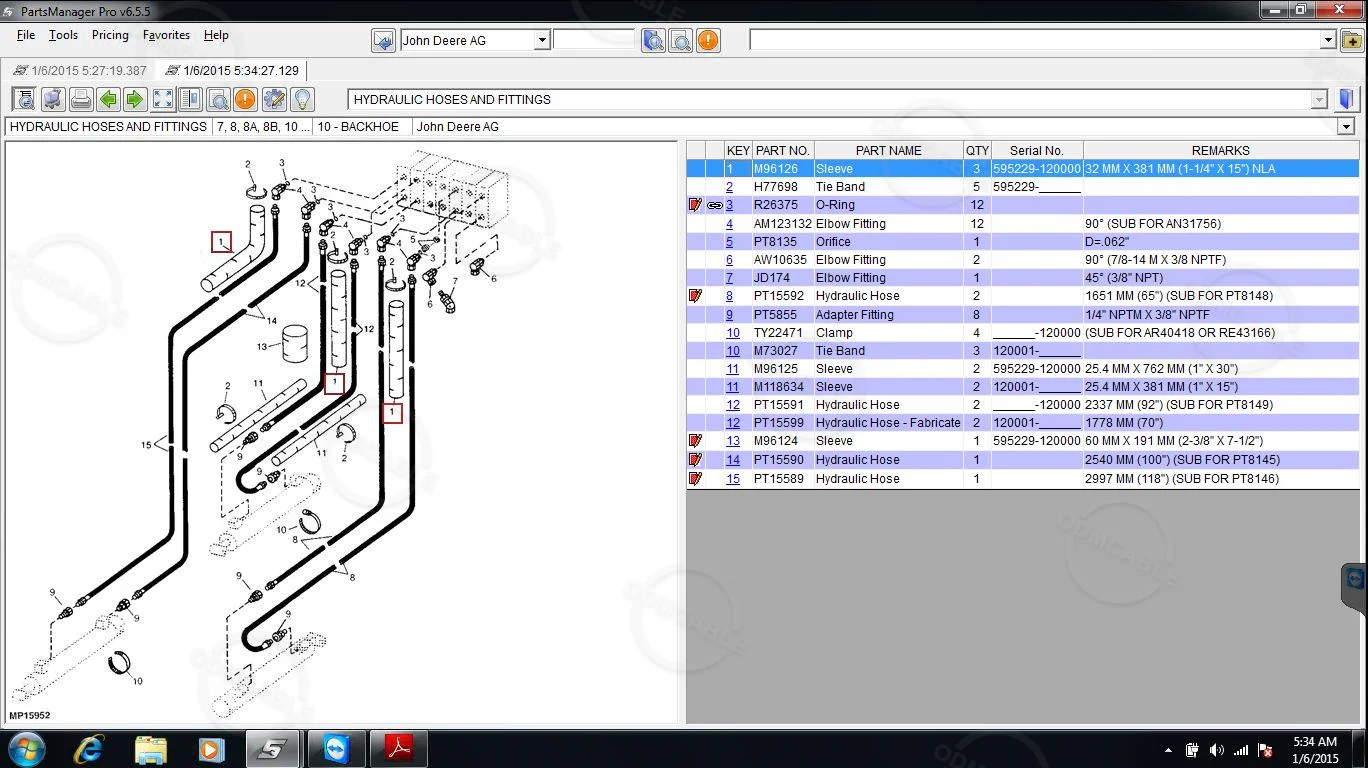The image size is (1368, 768).
Task: Open the gear and pencil settings icon
Action: (x=273, y=99)
